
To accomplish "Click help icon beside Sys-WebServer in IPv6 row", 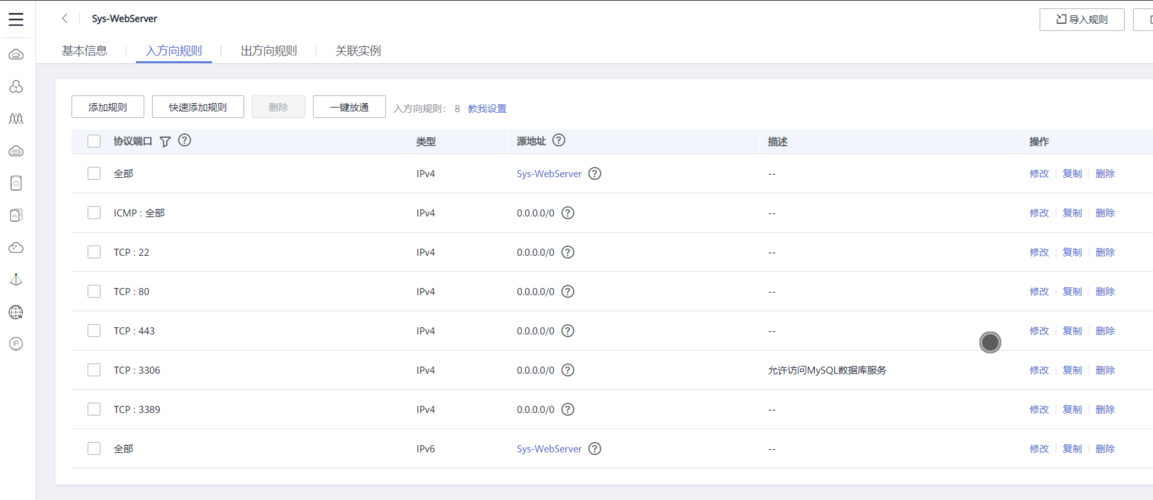I will [595, 449].
